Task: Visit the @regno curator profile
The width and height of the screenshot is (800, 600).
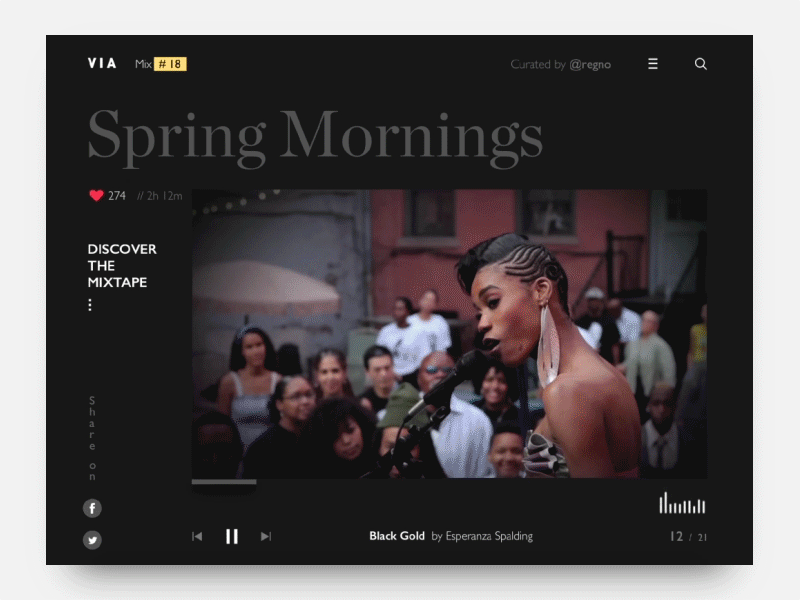Action: coord(590,64)
